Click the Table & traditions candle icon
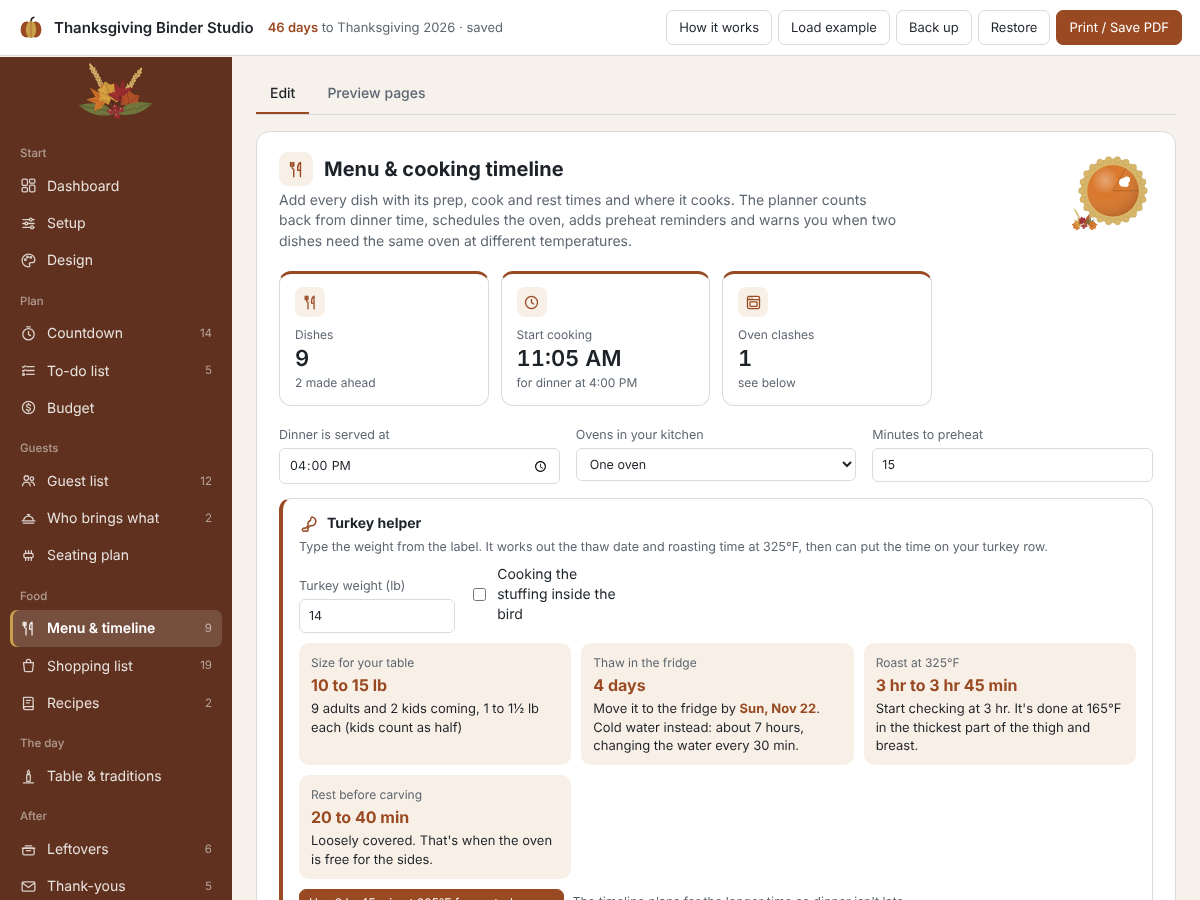 pyautogui.click(x=28, y=776)
